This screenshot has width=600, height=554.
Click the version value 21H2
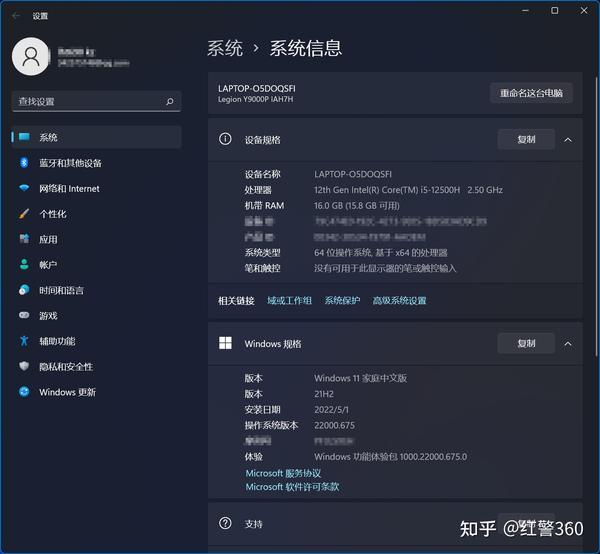coord(324,394)
